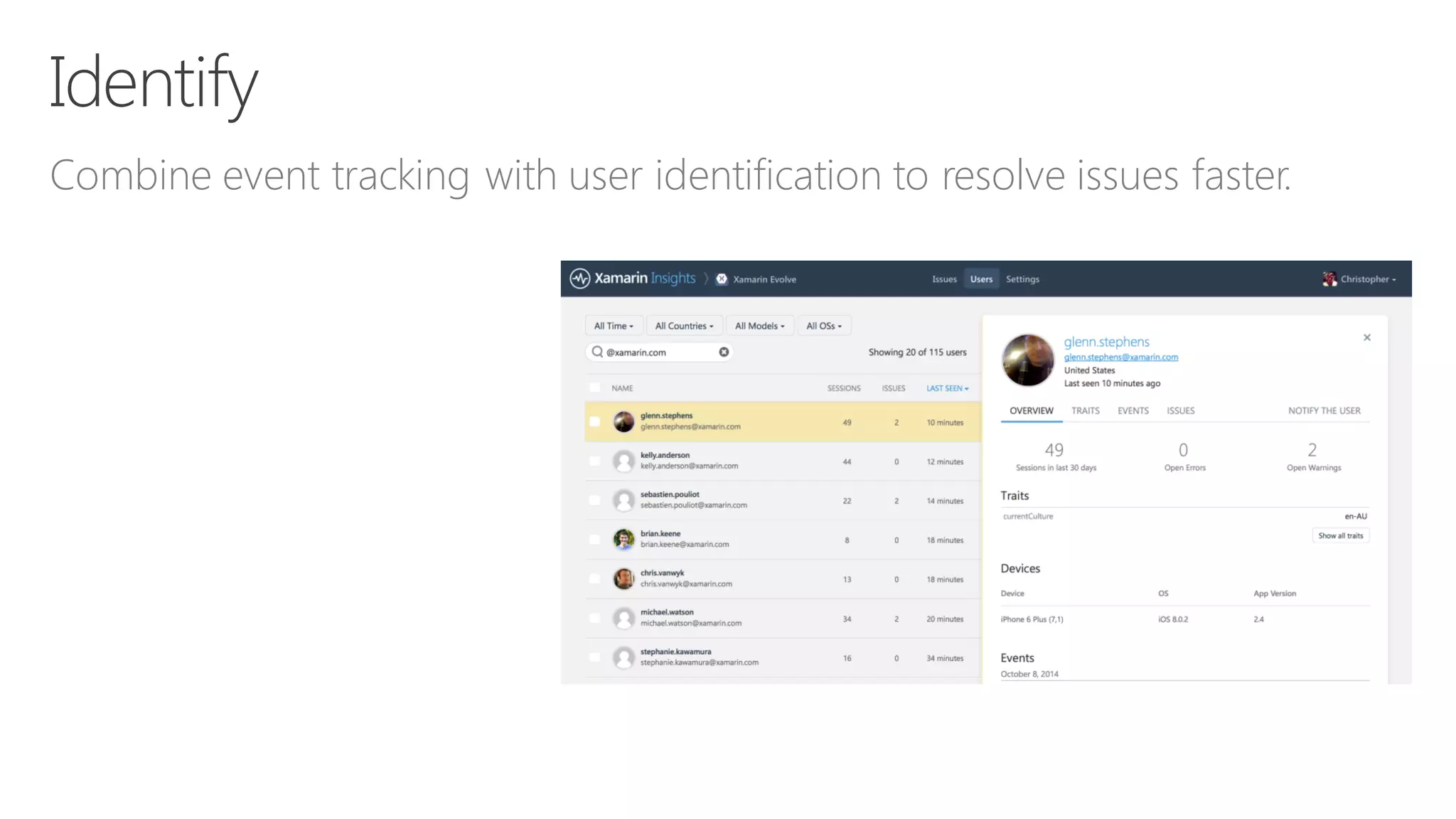Toggle the select-all users checkbox
The height and width of the screenshot is (819, 1456).
tap(594, 387)
